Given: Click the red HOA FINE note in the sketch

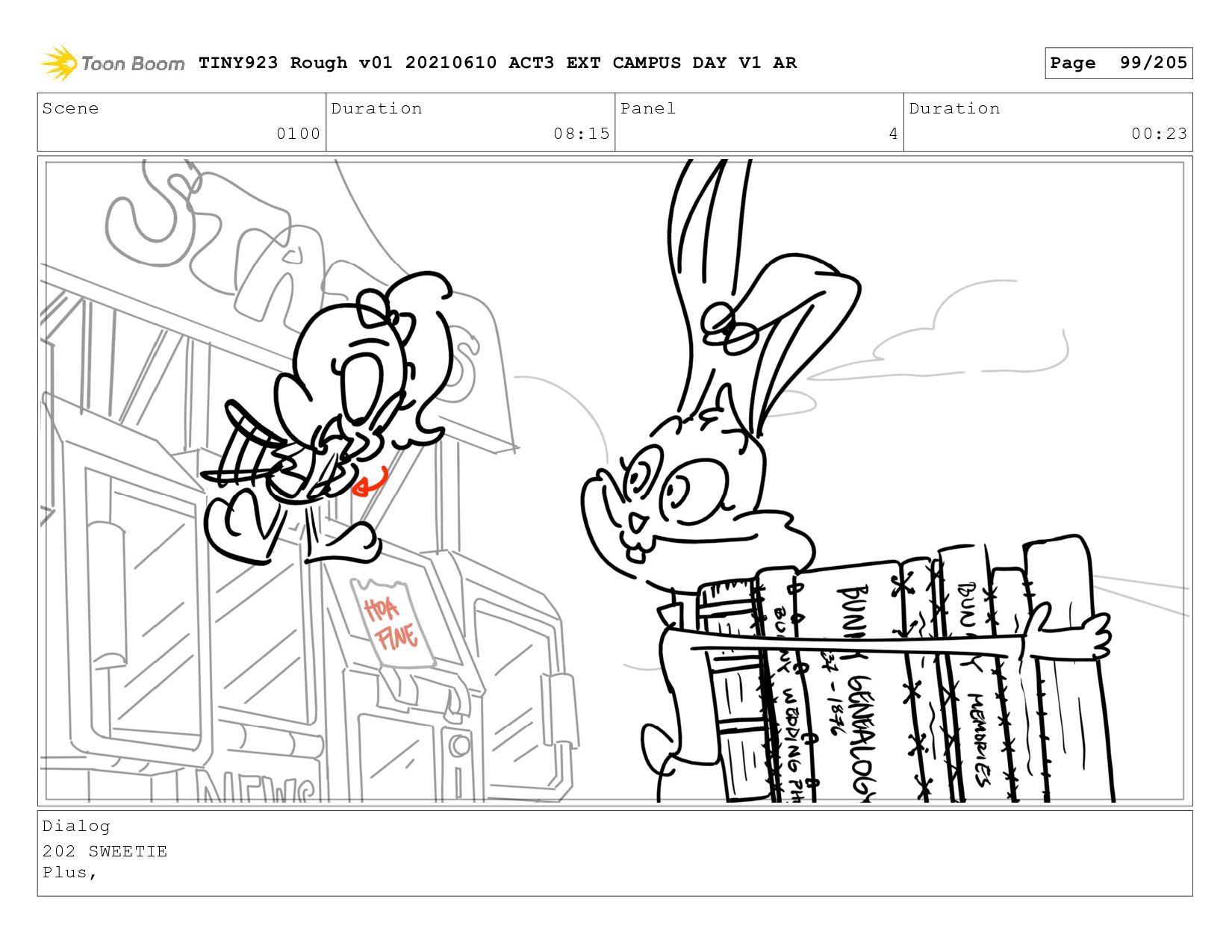Looking at the screenshot, I should tap(391, 623).
